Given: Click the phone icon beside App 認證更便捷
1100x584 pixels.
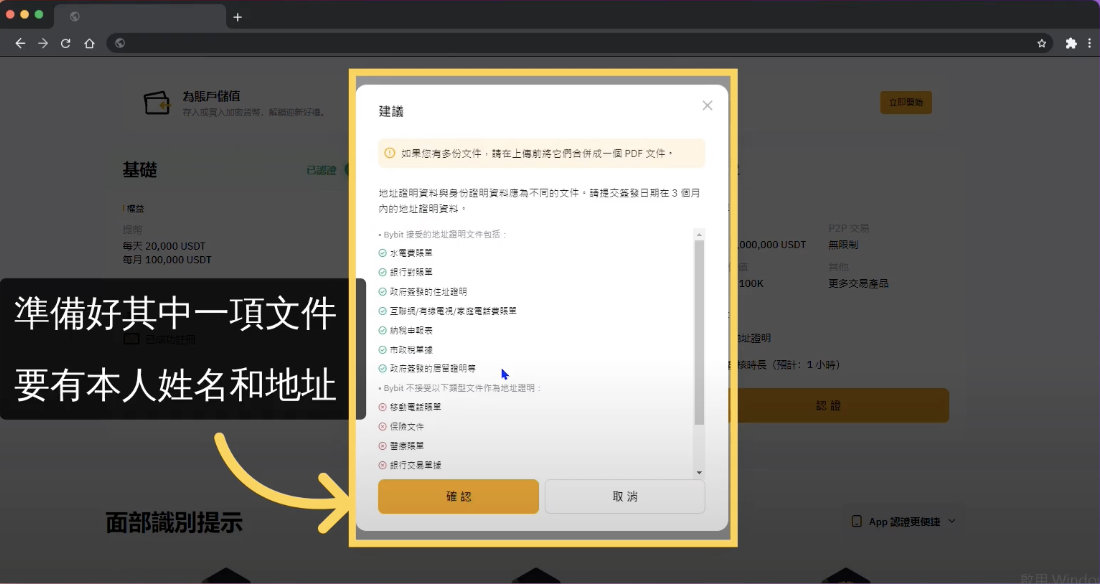Looking at the screenshot, I should (857, 522).
